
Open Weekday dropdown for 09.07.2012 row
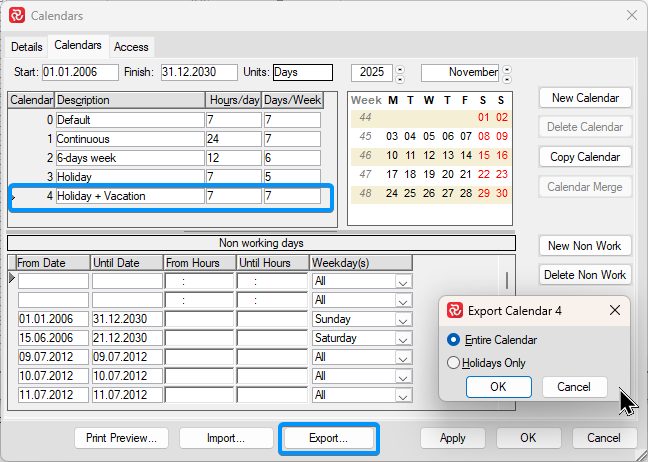pyautogui.click(x=403, y=357)
